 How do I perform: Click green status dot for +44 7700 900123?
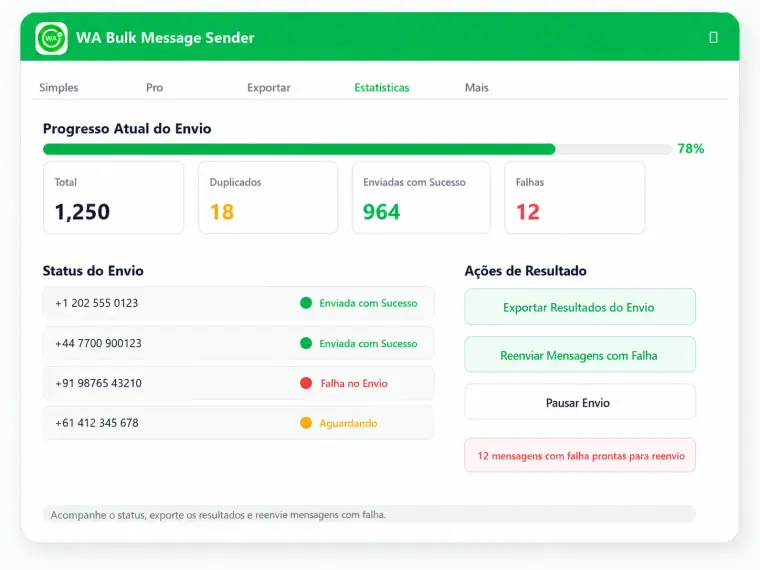[306, 343]
